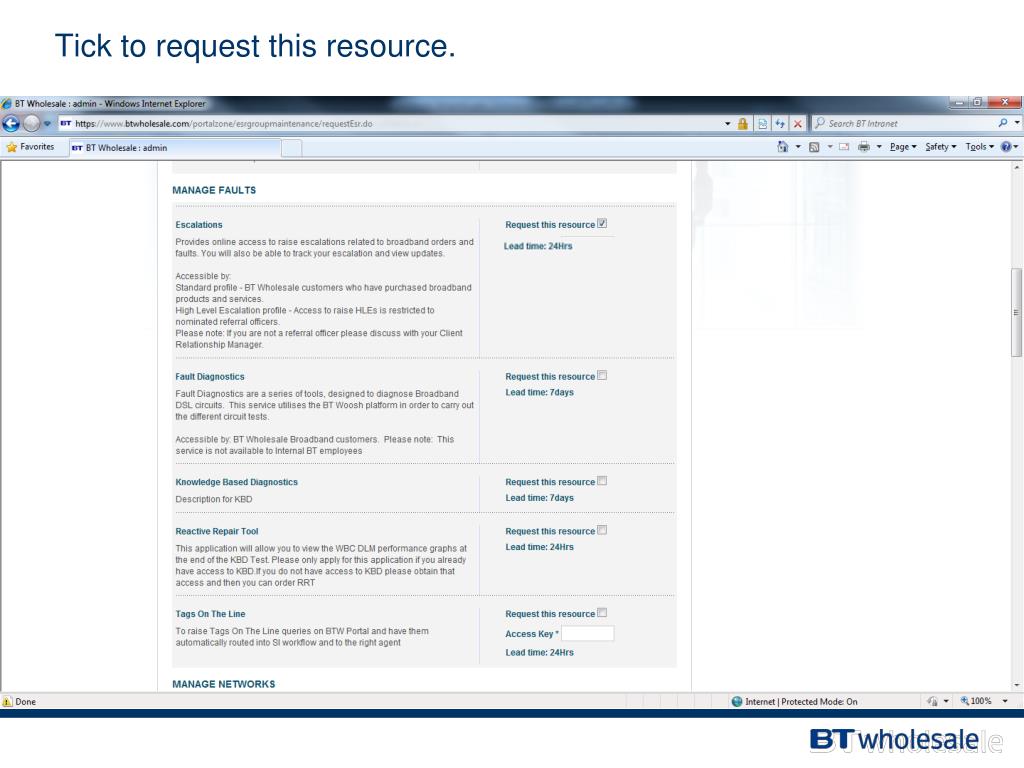The width and height of the screenshot is (1024, 768).
Task: Click the Access Key input field
Action: pos(588,633)
